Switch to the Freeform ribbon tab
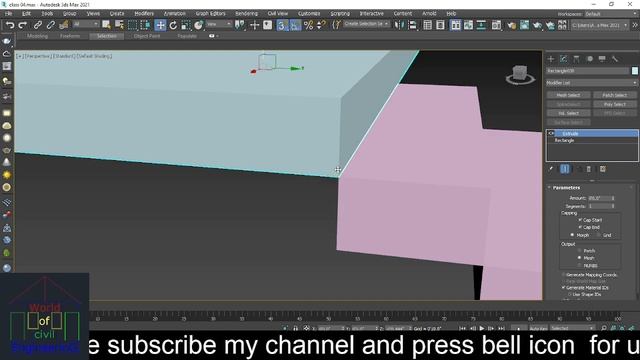 click(70, 36)
